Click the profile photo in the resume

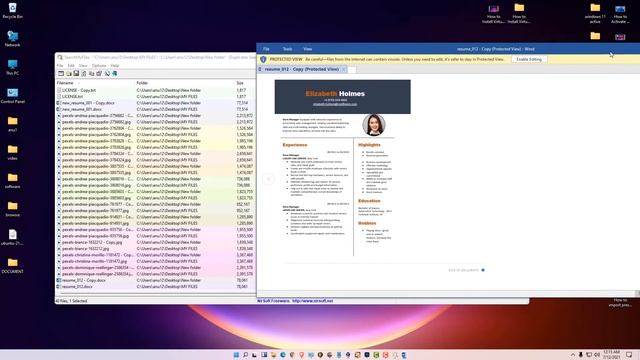pyautogui.click(x=373, y=125)
